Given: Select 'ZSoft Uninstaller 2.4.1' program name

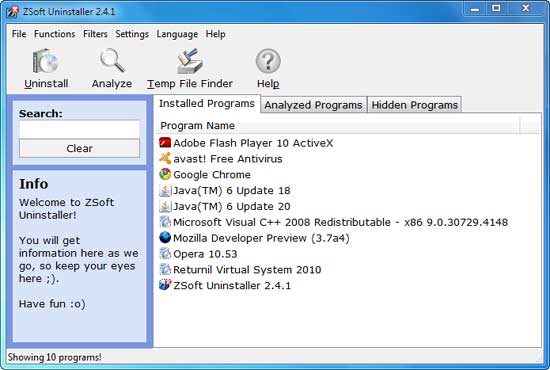Looking at the screenshot, I should (x=232, y=285).
